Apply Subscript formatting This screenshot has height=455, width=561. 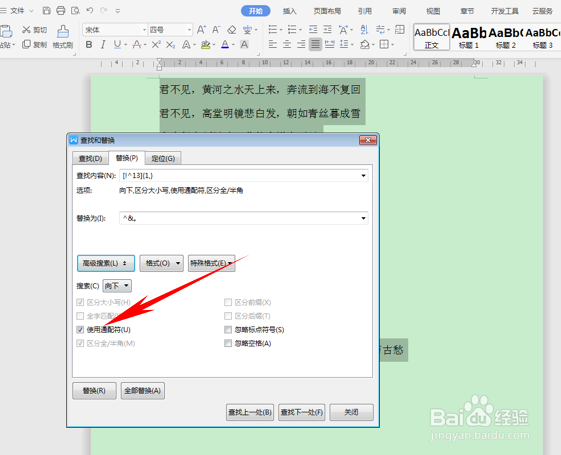click(171, 45)
